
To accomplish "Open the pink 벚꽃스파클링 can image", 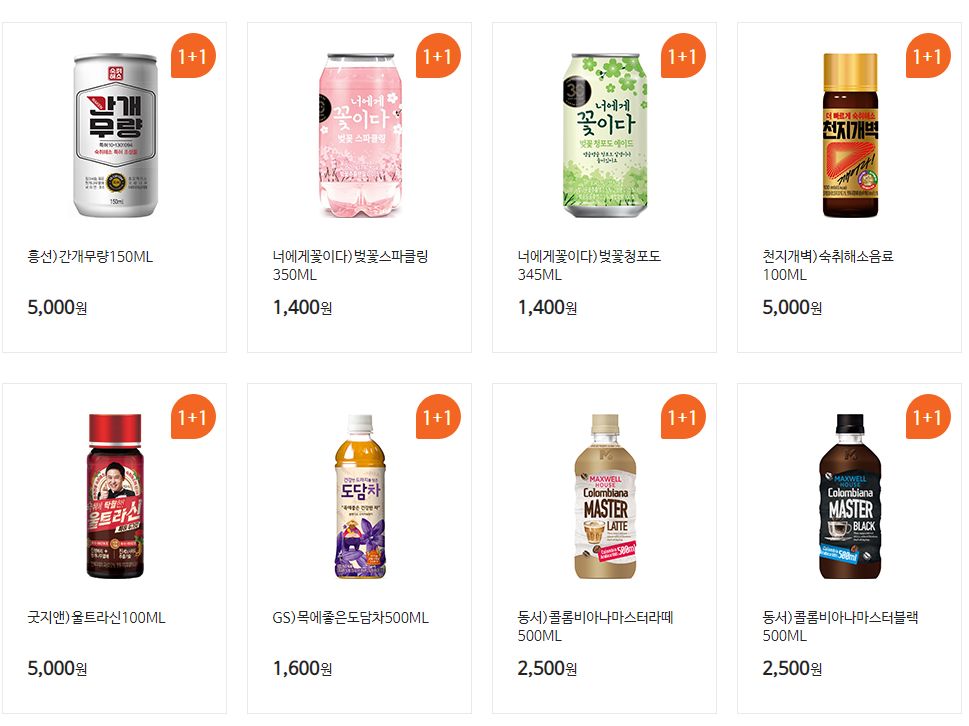I will [360, 135].
